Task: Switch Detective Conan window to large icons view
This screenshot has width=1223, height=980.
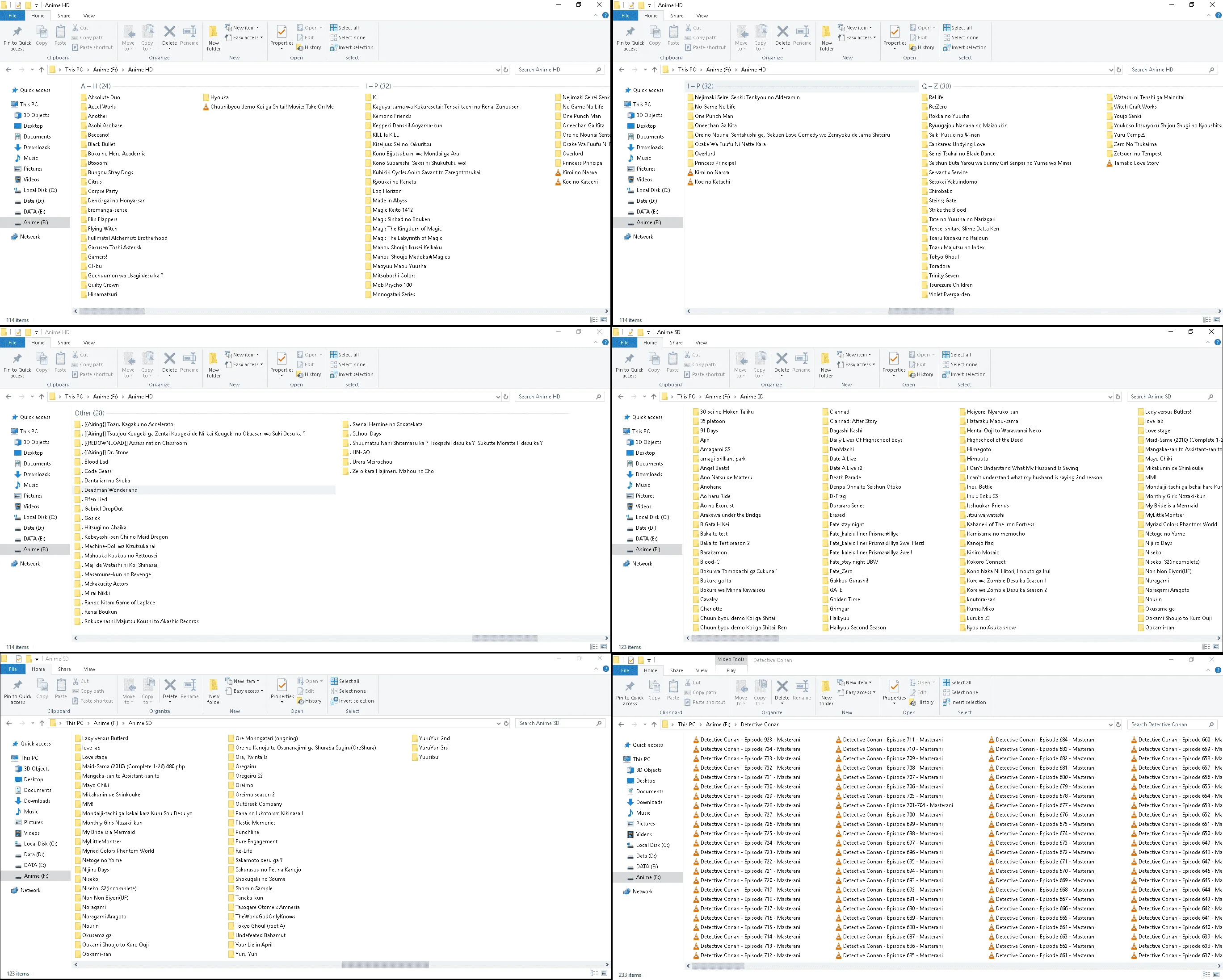Action: [x=1216, y=975]
